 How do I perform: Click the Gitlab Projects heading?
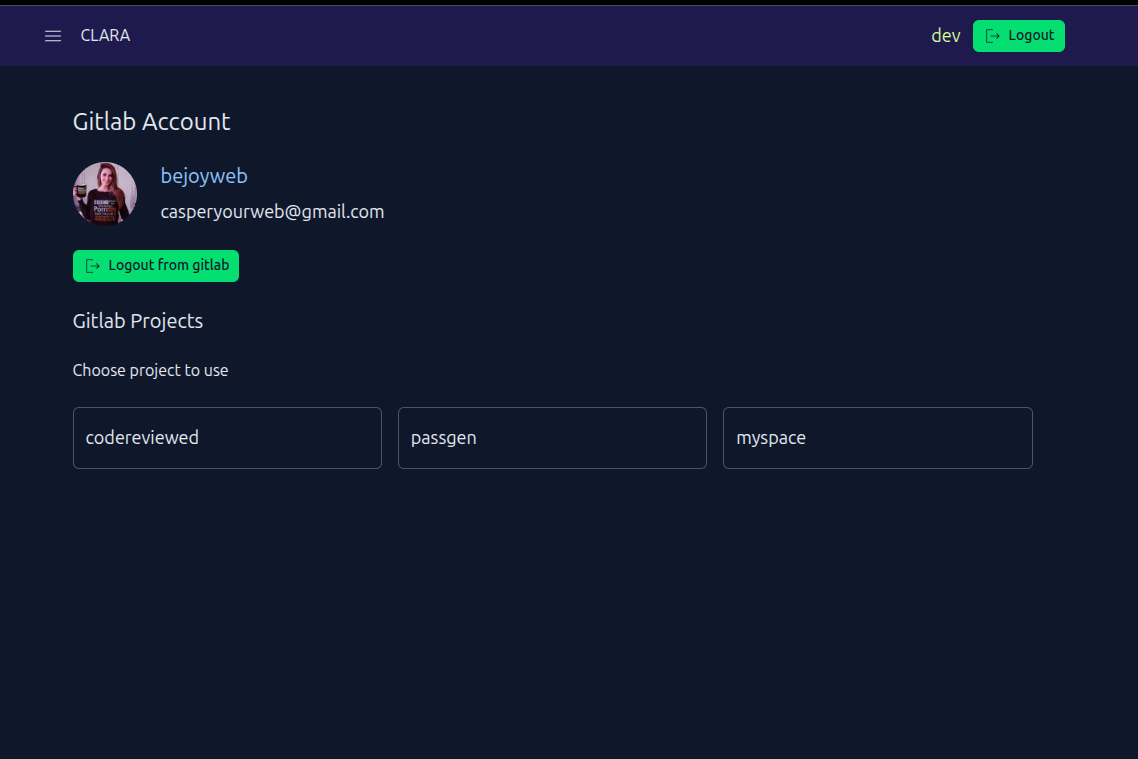click(x=138, y=321)
